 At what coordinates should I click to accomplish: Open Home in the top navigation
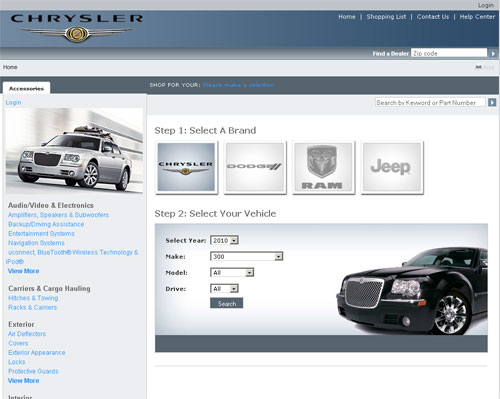pyautogui.click(x=347, y=17)
